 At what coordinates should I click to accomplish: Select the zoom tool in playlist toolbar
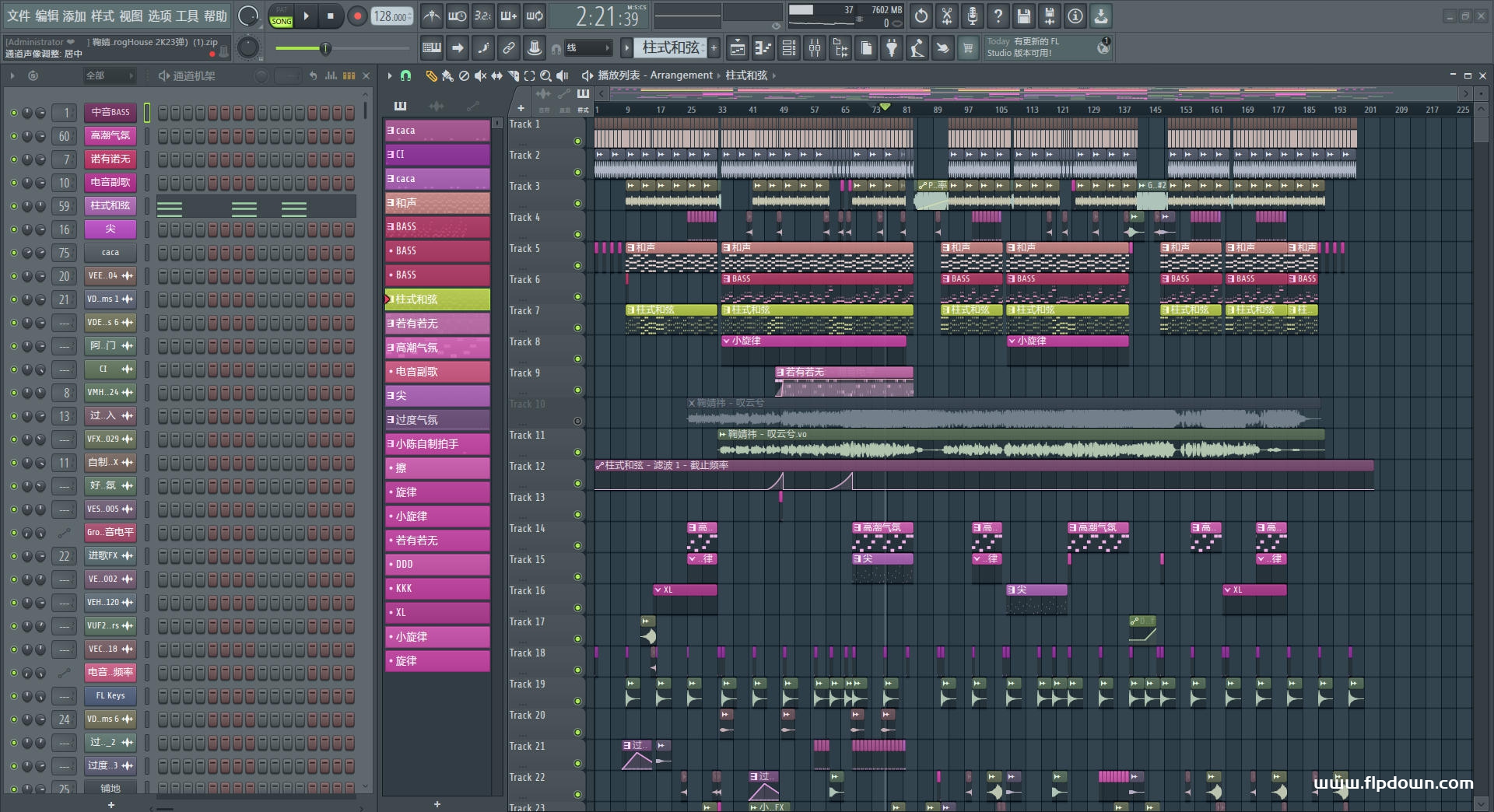[545, 75]
